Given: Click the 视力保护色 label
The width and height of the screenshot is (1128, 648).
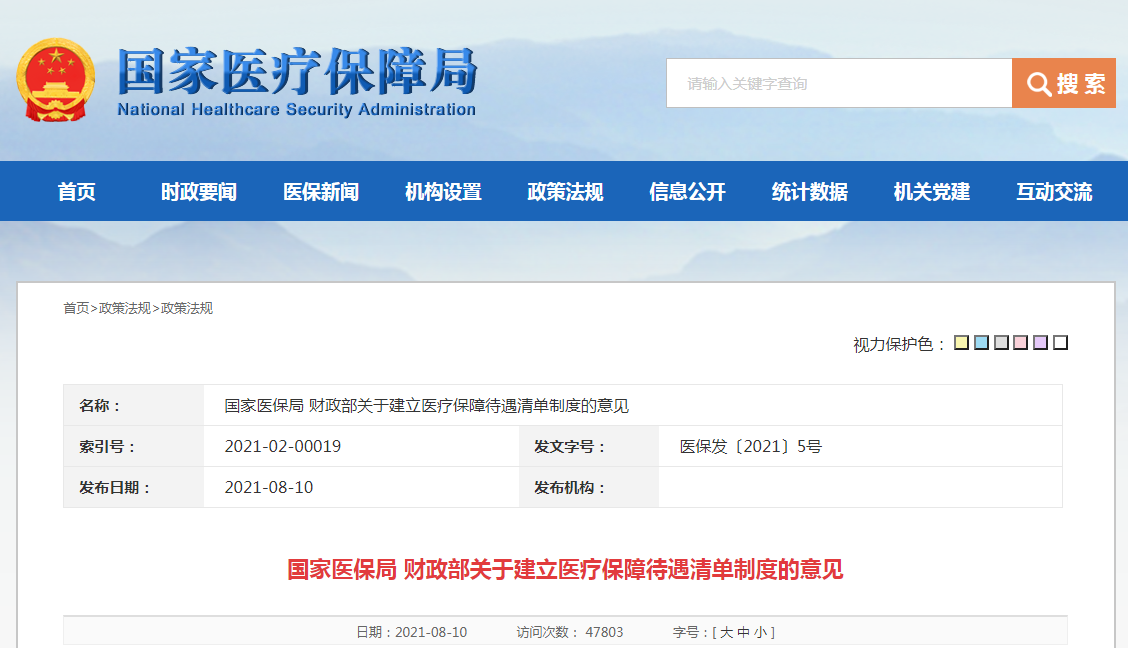Looking at the screenshot, I should tap(899, 344).
